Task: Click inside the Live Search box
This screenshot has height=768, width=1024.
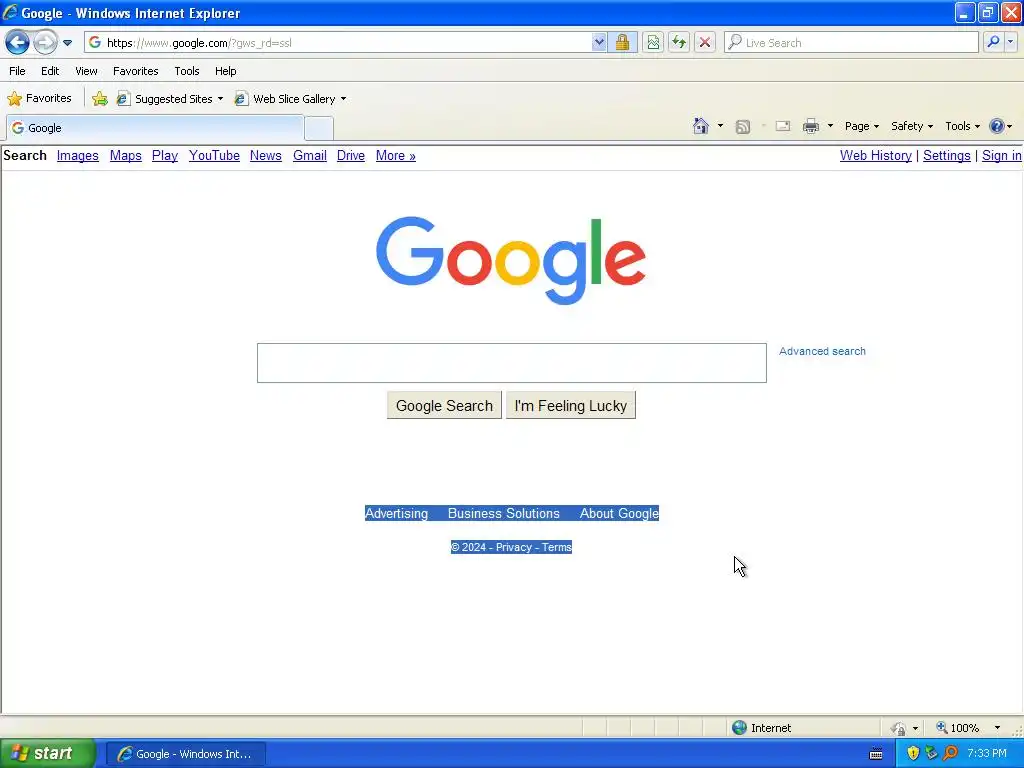Action: (x=852, y=42)
